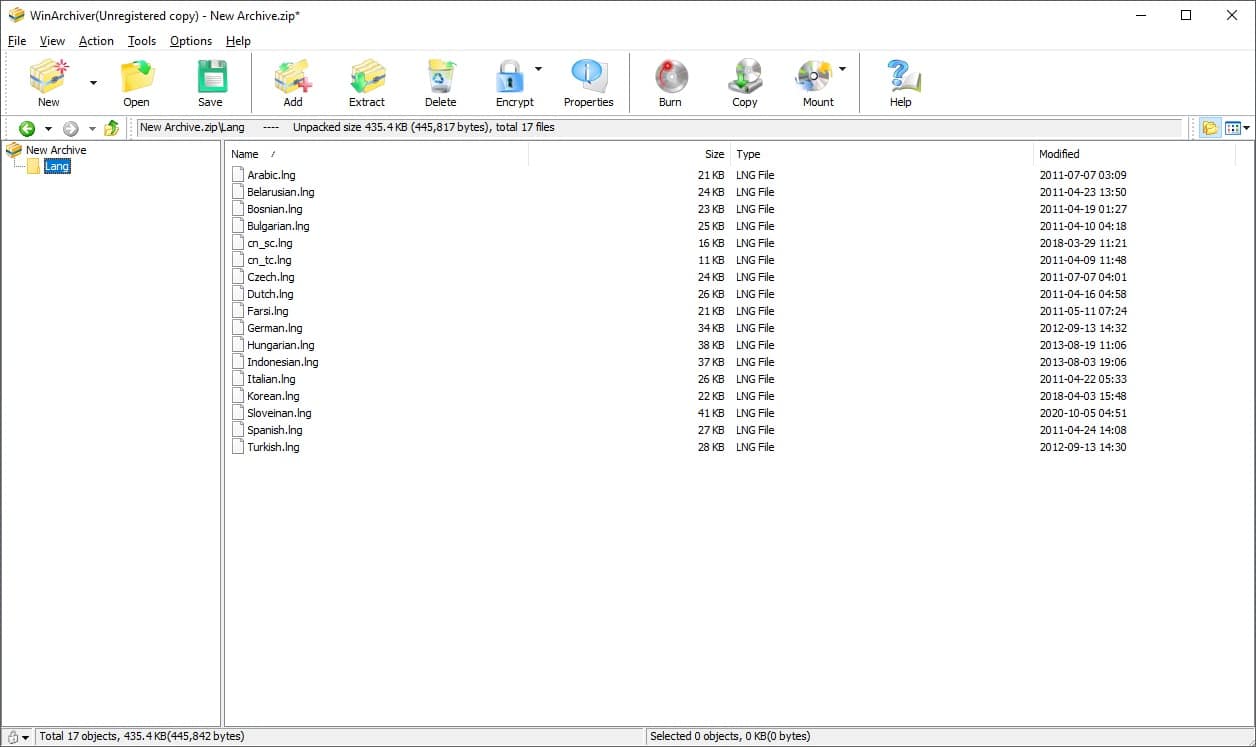Open the Back history dropdown arrow
The image size is (1256, 747).
[x=48, y=128]
